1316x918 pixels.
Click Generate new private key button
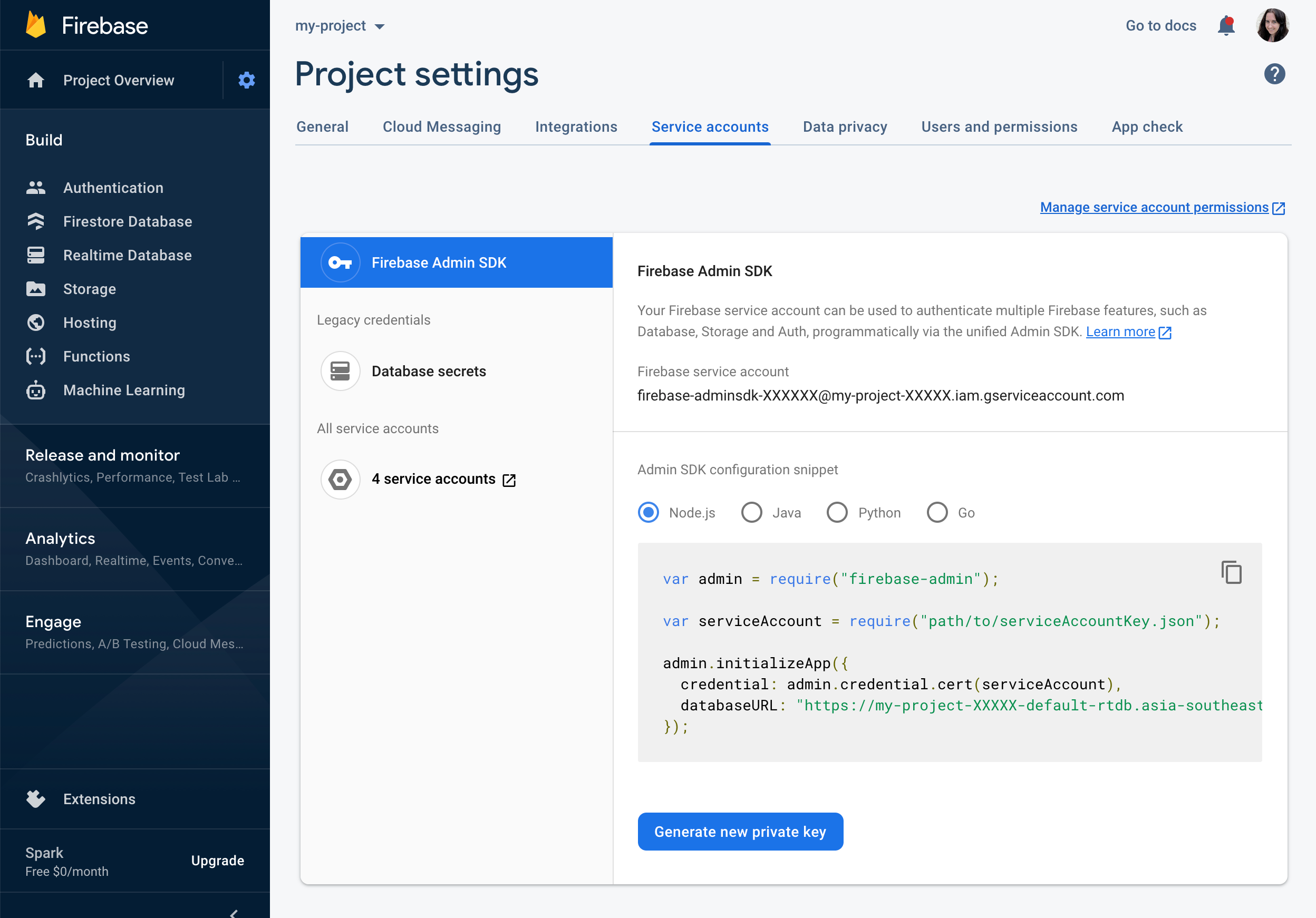pos(740,832)
